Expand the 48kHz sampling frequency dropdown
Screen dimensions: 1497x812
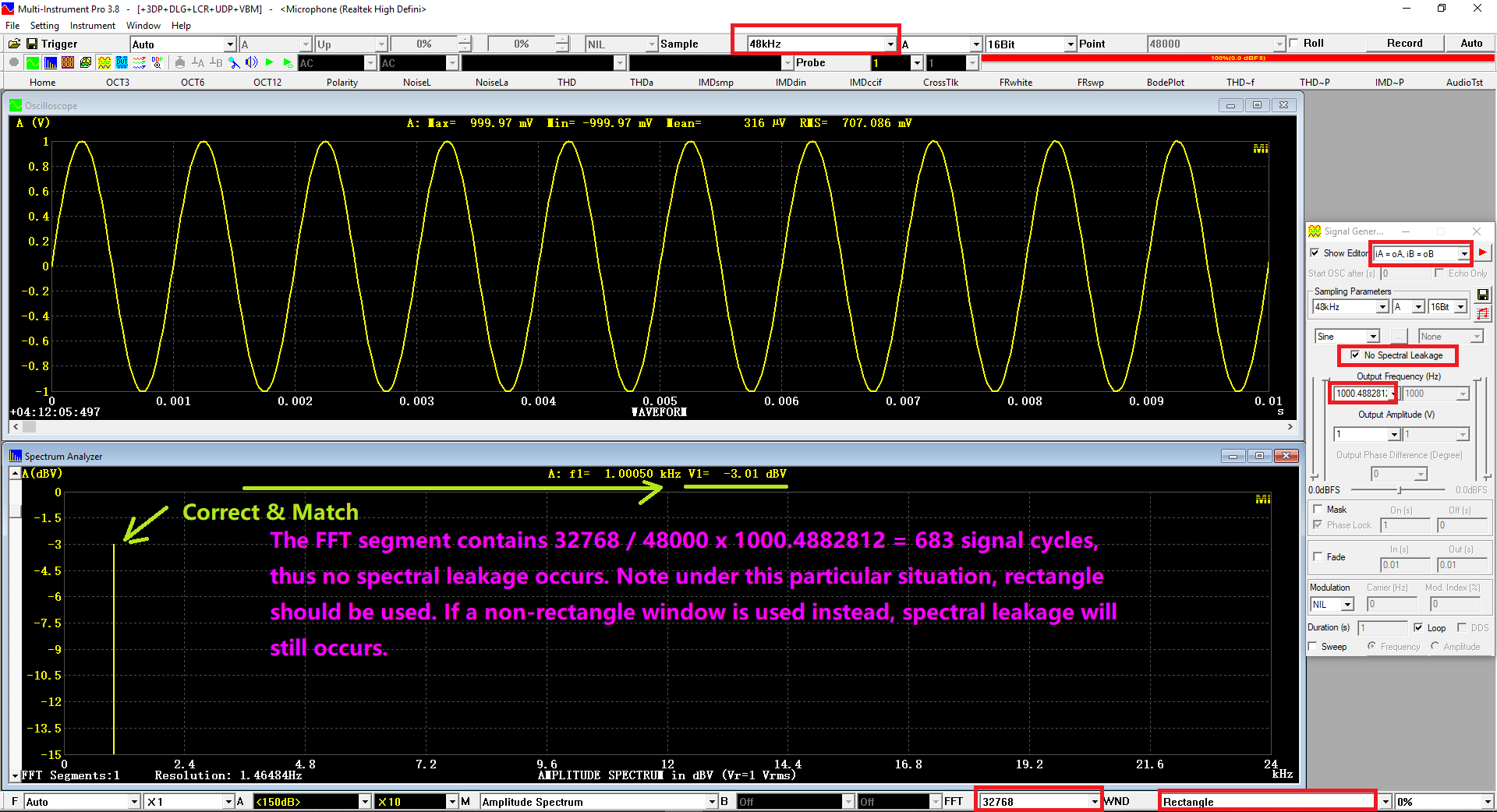click(x=890, y=44)
